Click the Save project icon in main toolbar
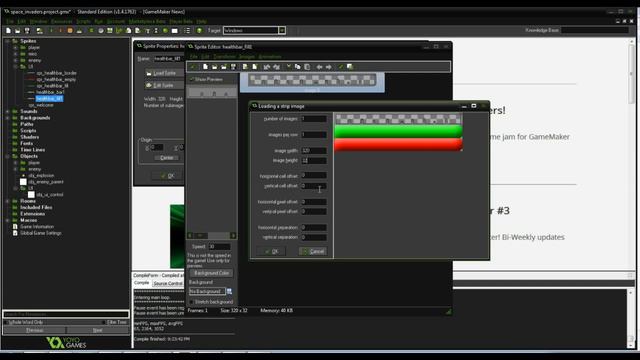 tap(27, 31)
